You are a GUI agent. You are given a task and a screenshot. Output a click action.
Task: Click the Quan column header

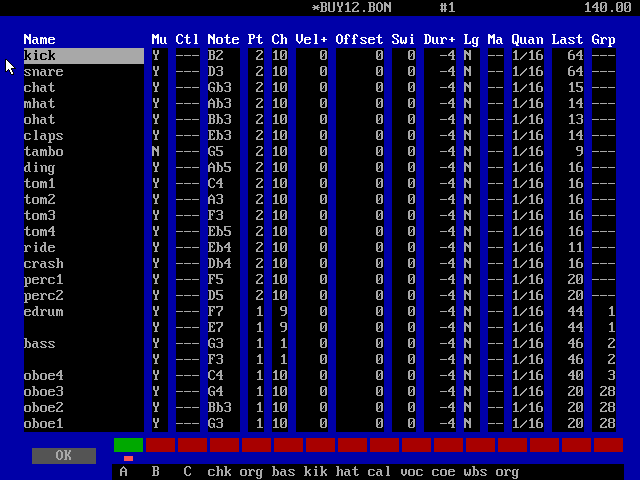(x=527, y=39)
